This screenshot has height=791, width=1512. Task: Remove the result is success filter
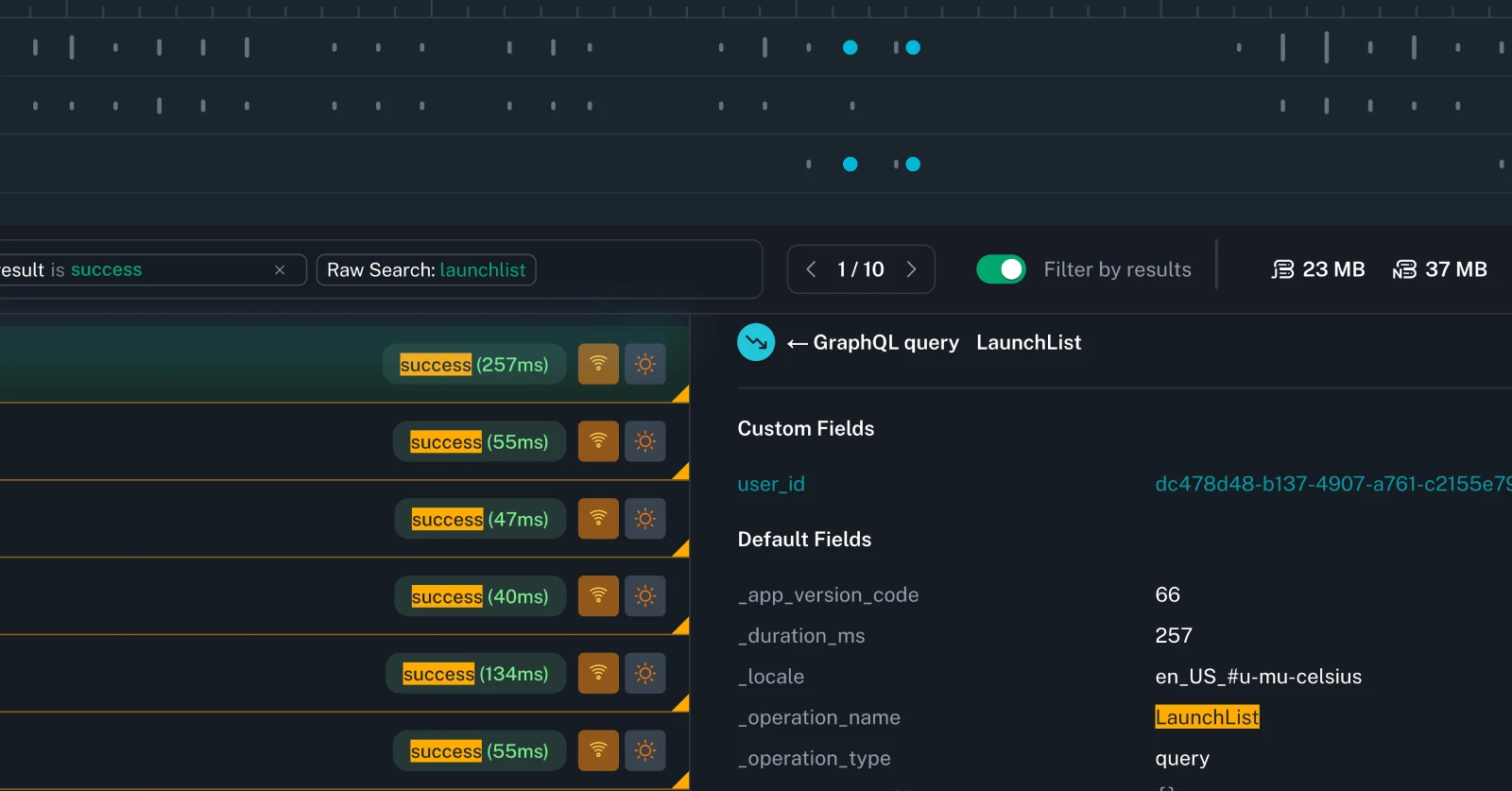click(280, 270)
